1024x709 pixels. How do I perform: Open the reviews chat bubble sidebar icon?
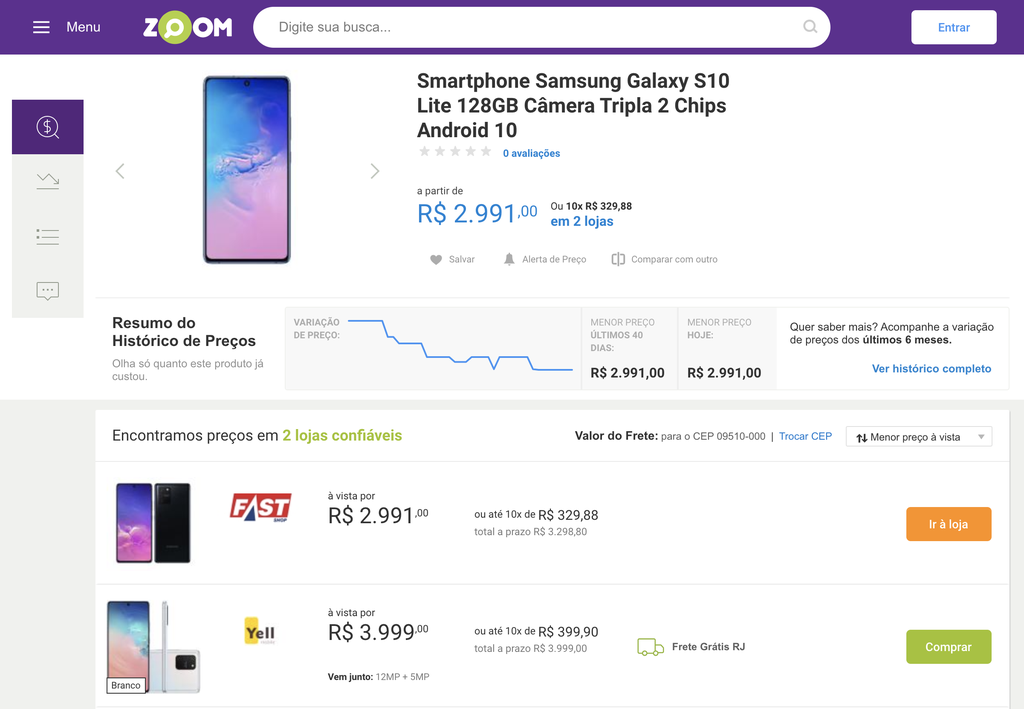pos(48,291)
